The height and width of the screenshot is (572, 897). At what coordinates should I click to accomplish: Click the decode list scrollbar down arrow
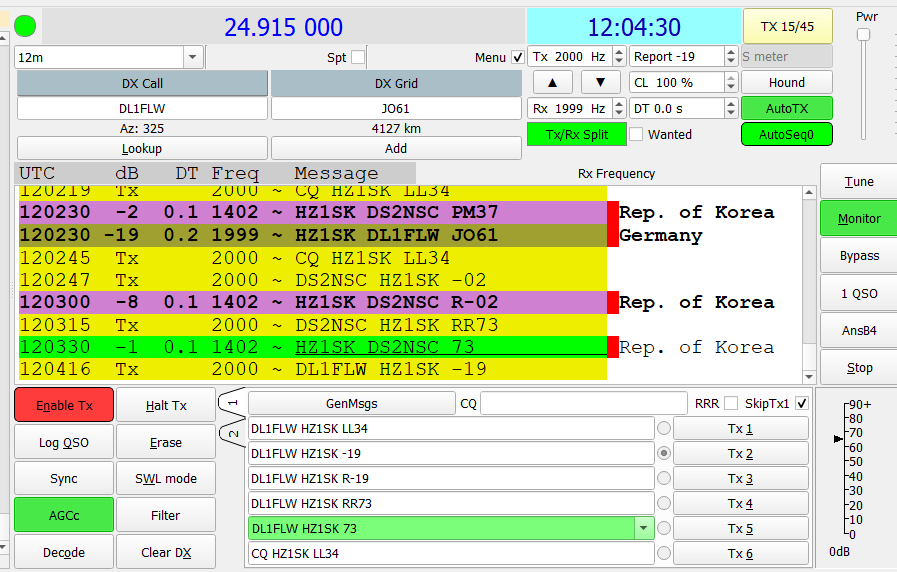click(809, 376)
